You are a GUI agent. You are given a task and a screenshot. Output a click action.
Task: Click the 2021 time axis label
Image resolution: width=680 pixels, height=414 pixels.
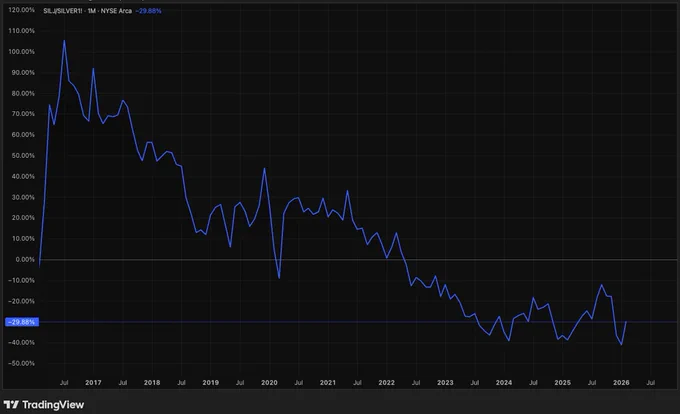(328, 382)
